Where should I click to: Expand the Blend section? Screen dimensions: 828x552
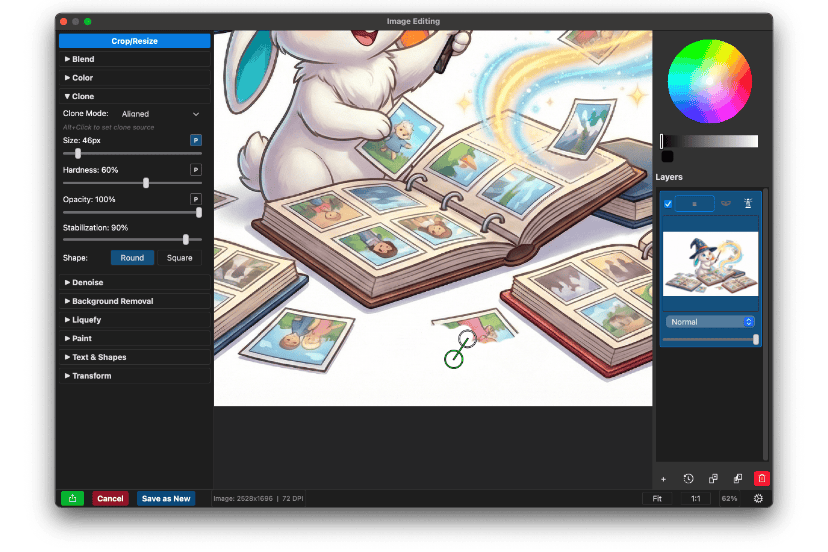[x=135, y=59]
